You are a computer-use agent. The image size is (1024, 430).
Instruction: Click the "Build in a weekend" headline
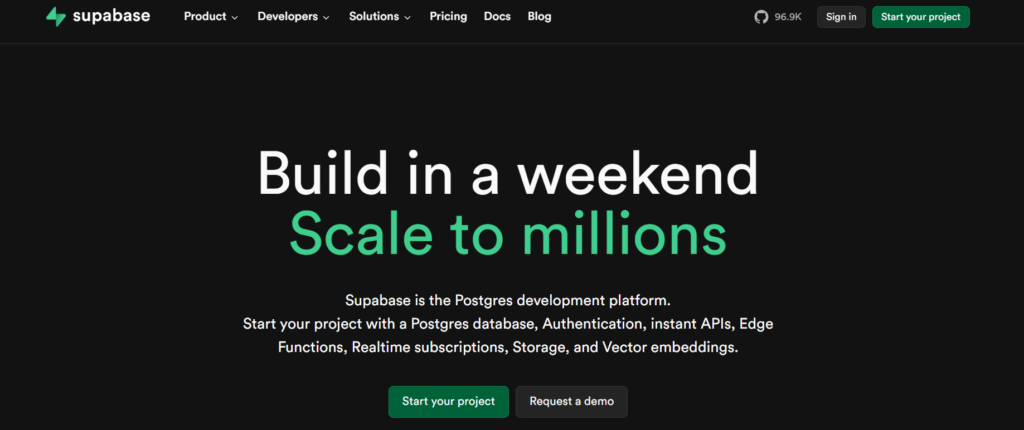click(508, 174)
